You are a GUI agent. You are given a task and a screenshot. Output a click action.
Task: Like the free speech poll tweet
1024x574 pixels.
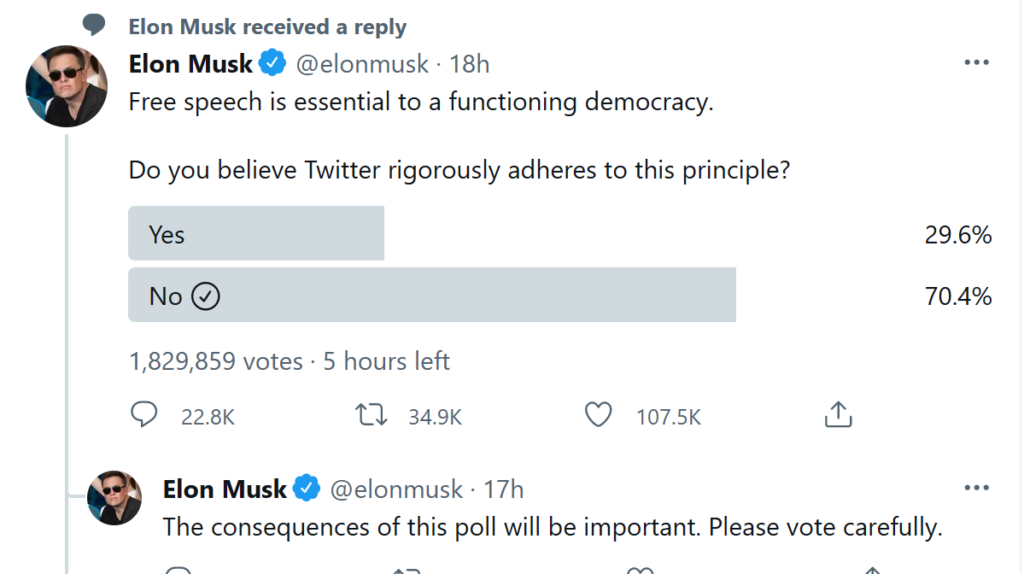(598, 415)
